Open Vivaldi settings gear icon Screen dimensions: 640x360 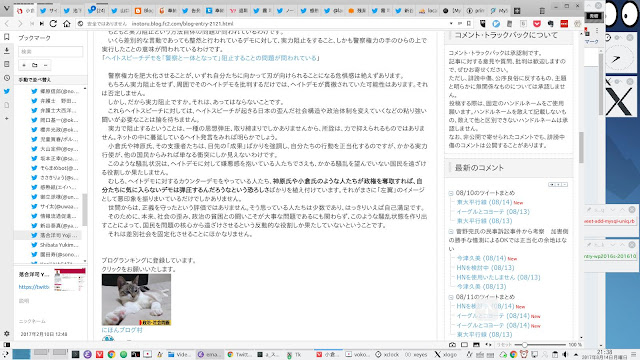click(x=7, y=333)
